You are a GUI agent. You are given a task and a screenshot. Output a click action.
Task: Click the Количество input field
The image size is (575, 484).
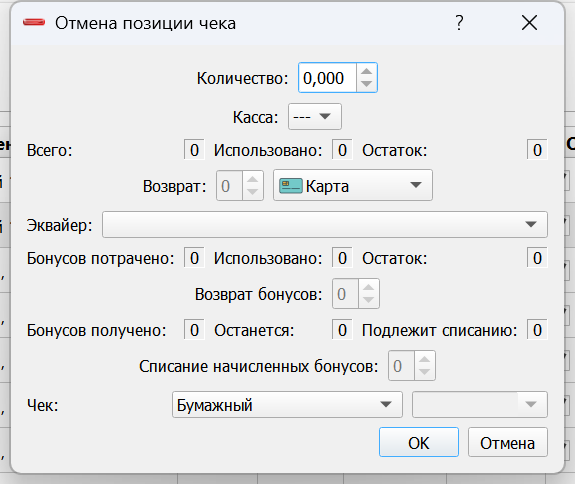(x=327, y=78)
